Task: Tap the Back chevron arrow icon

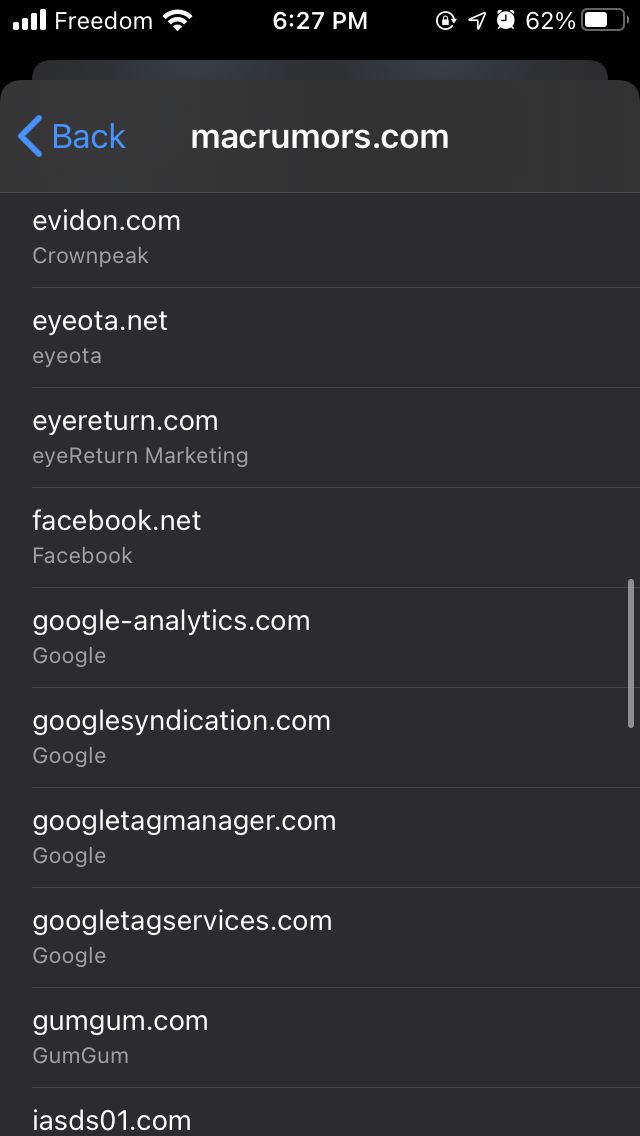Action: pos(30,136)
